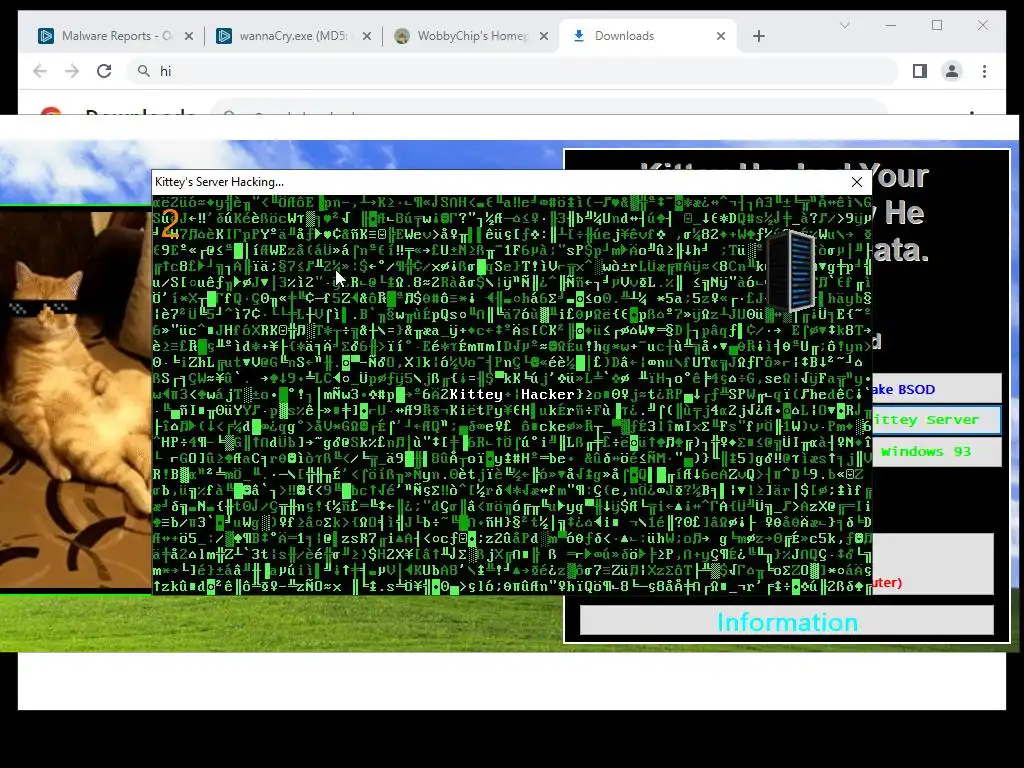Click the Malware Reports tab favicon
The width and height of the screenshot is (1024, 768).
(46, 36)
